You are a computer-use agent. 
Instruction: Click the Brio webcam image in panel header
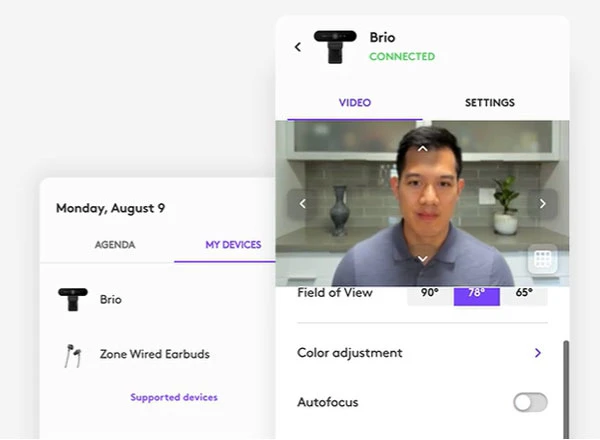(x=335, y=47)
